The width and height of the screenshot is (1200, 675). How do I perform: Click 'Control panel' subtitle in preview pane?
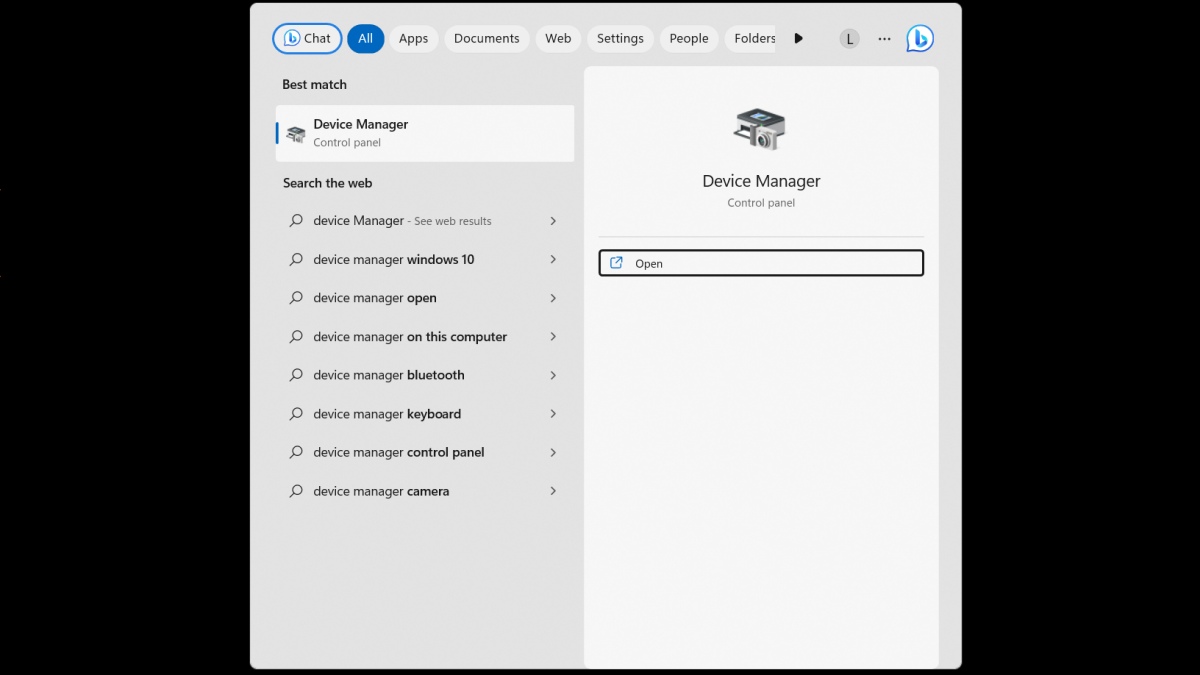coord(761,203)
